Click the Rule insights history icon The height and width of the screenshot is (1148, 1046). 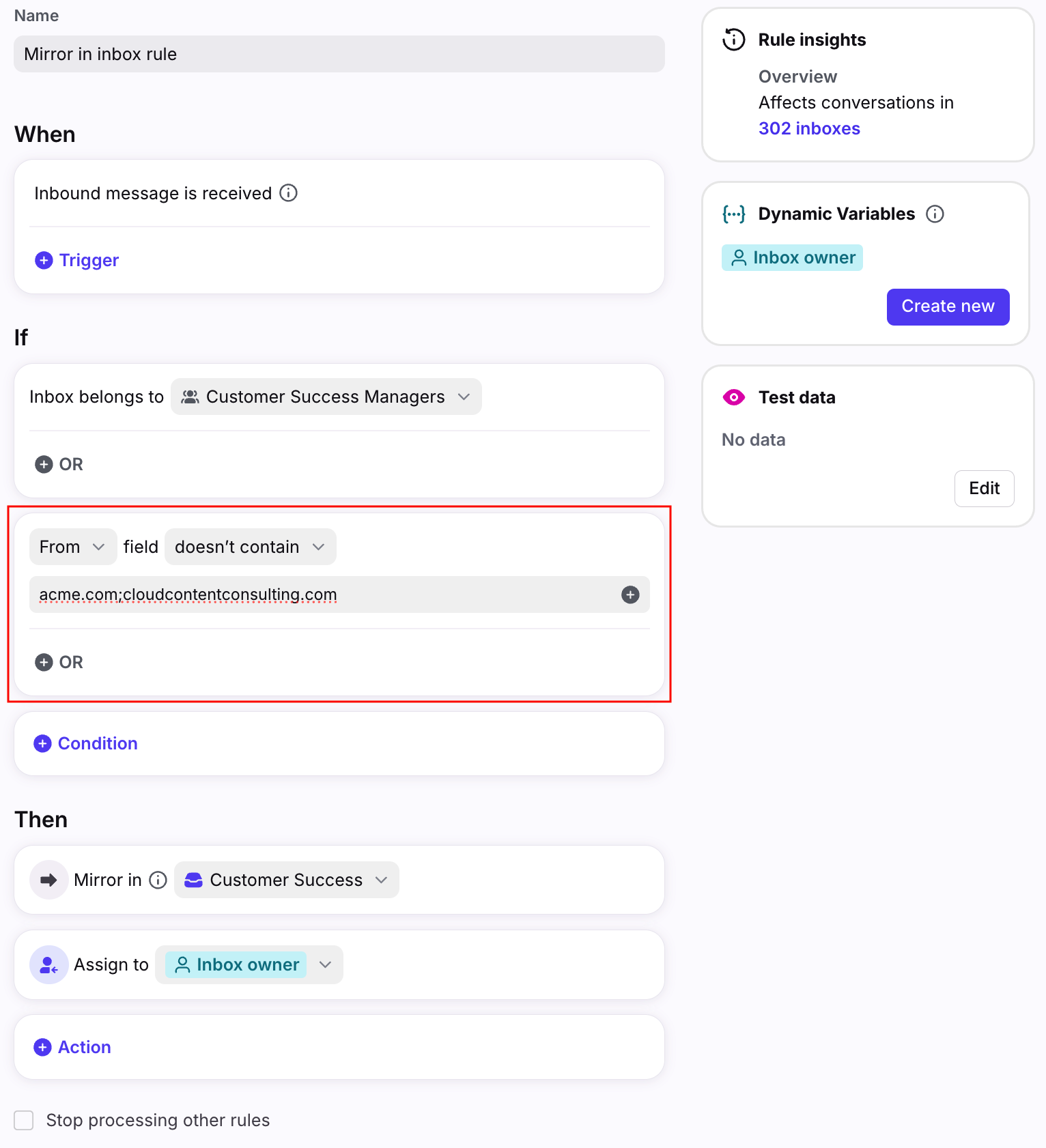coord(734,40)
